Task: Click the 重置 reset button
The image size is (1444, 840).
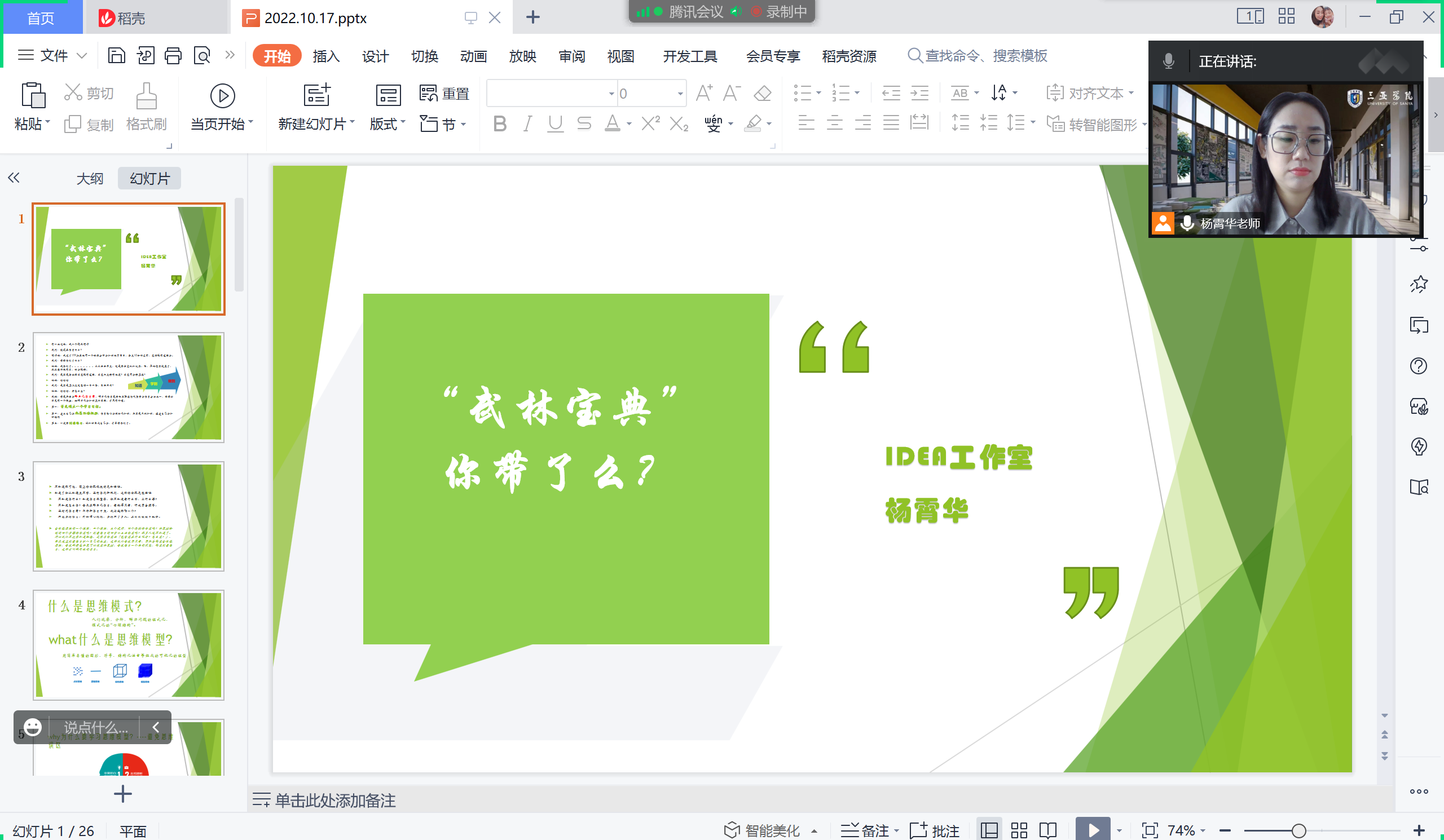Action: [444, 94]
